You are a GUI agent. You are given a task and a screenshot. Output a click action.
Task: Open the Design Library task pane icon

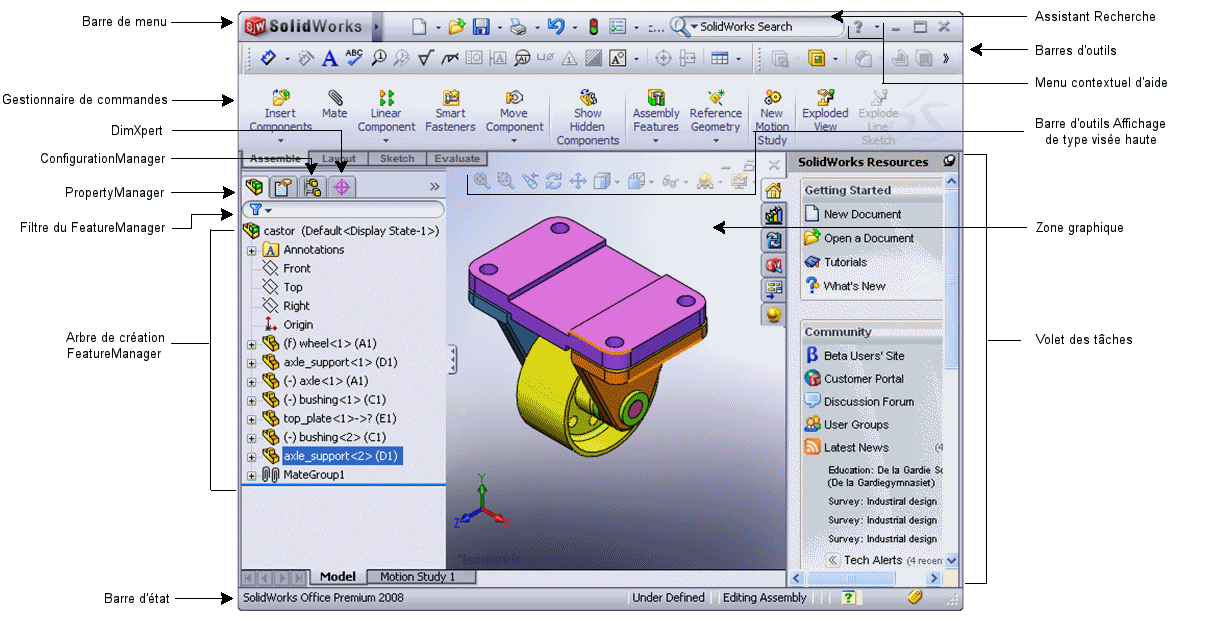774,215
